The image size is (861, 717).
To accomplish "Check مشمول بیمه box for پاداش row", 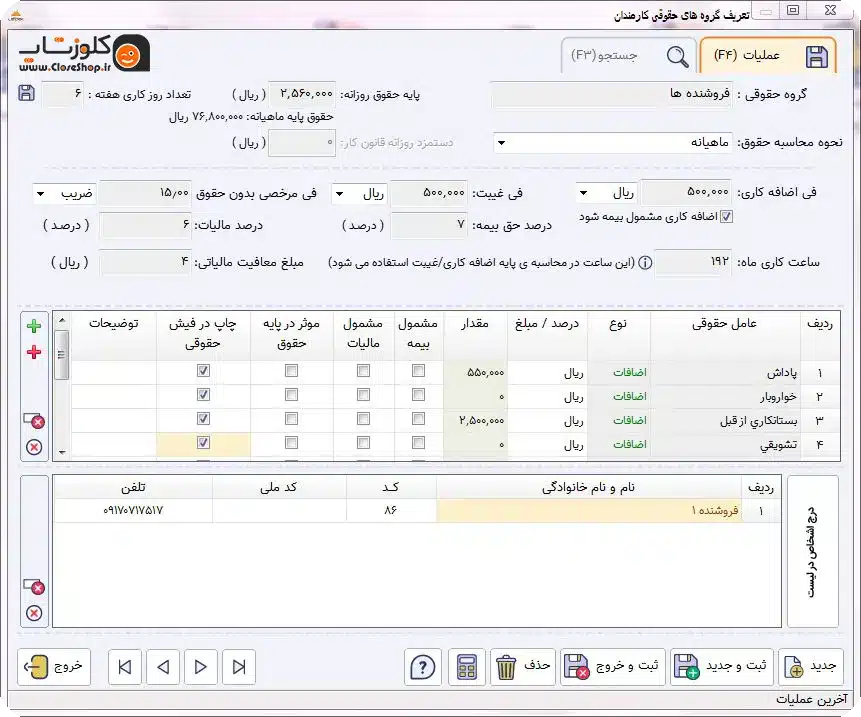I will [x=418, y=371].
